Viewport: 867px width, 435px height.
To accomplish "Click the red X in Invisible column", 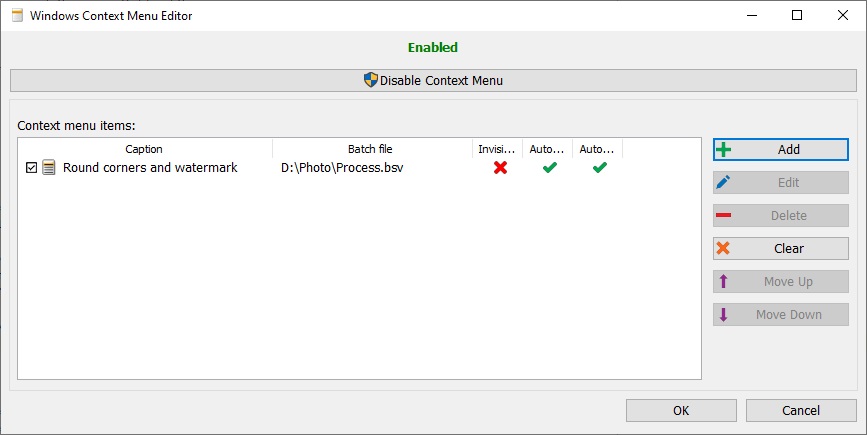I will point(500,168).
